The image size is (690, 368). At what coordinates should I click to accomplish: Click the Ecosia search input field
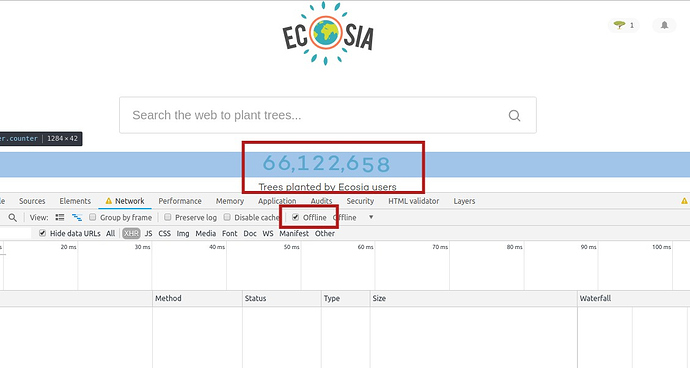(327, 115)
